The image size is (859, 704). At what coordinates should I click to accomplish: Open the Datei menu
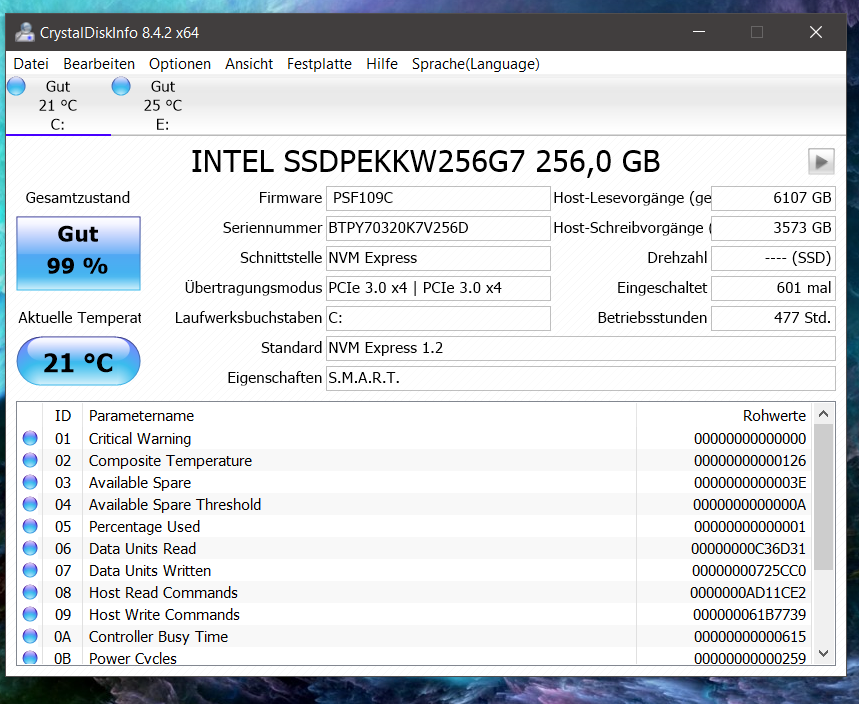31,64
